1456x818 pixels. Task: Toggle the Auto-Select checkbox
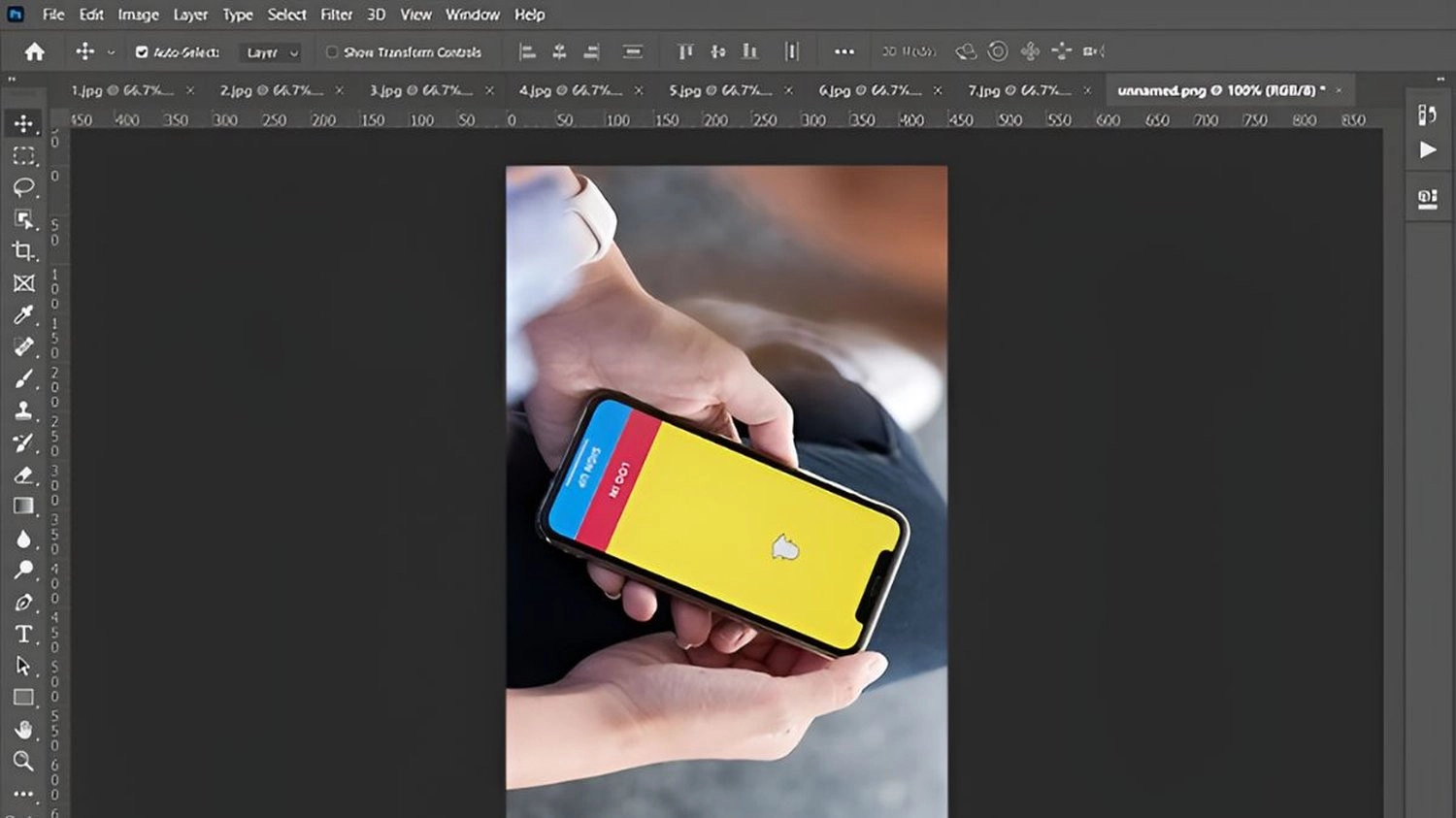[142, 52]
